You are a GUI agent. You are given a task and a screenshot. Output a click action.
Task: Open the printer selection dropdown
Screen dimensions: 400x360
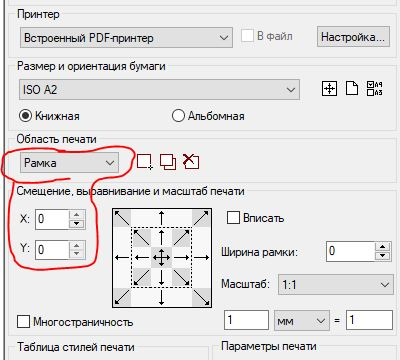pyautogui.click(x=126, y=38)
